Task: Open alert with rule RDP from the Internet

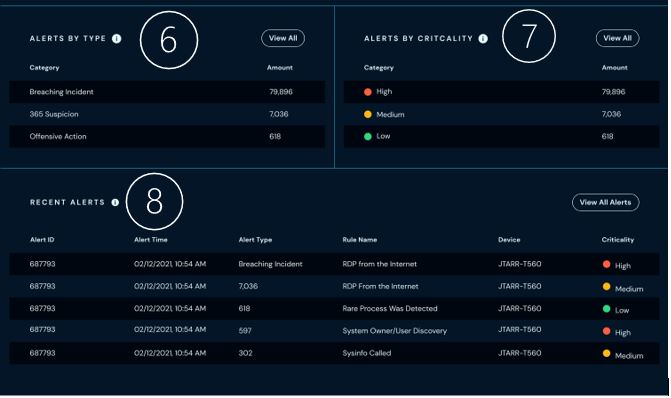Action: click(334, 264)
